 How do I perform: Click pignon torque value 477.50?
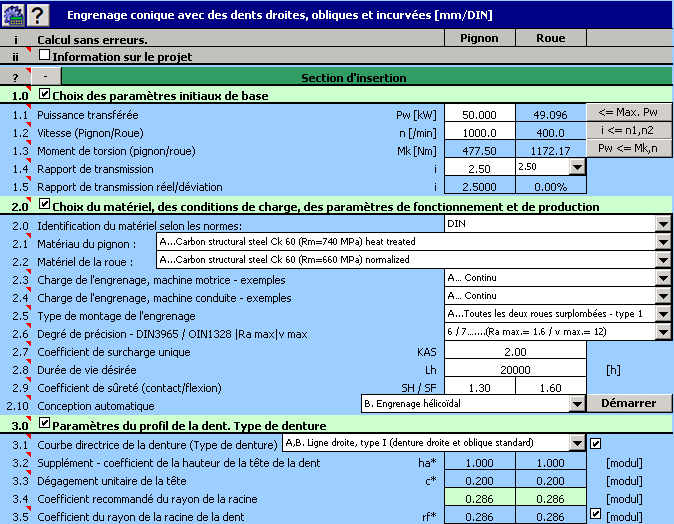pos(480,150)
